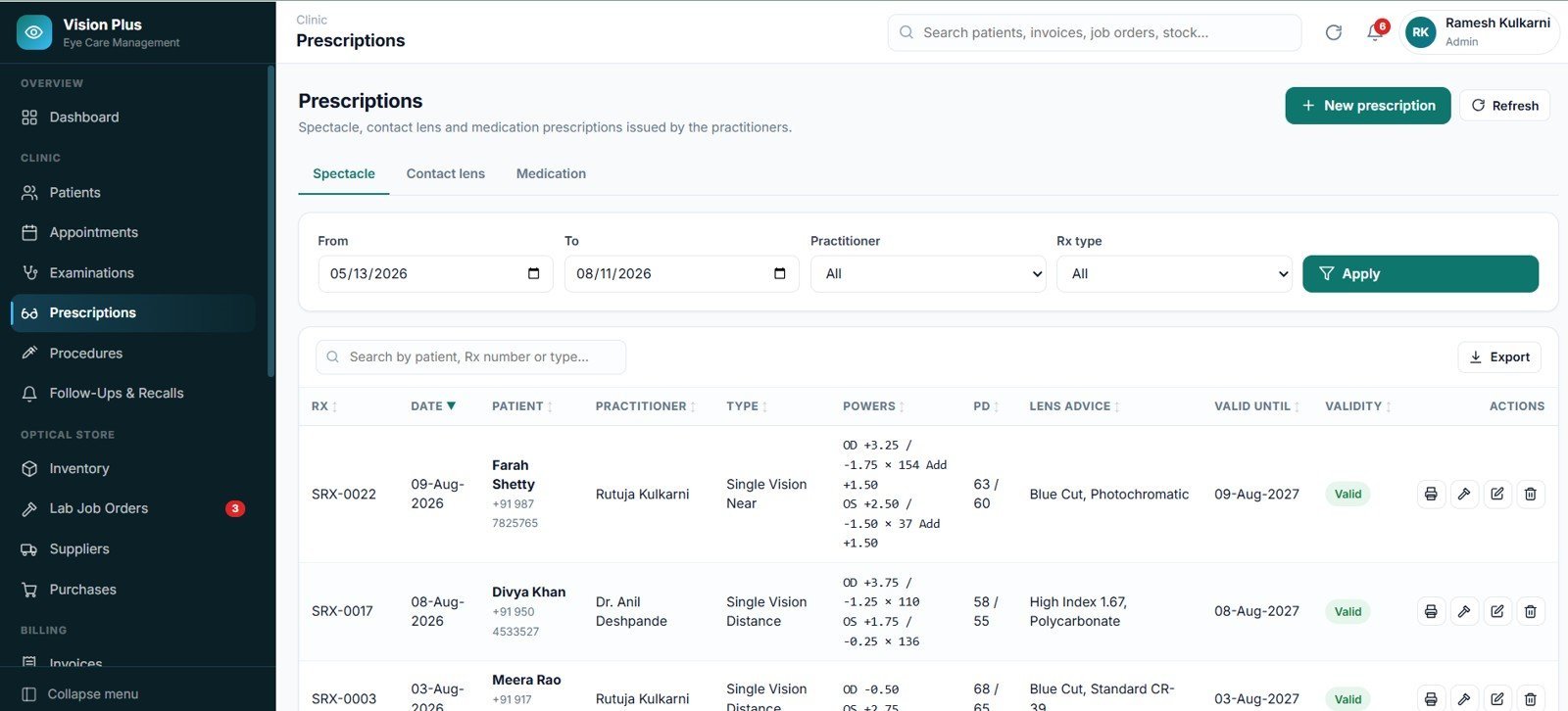1568x711 pixels.
Task: Click hammer icon in SRX-0022 row
Action: [1464, 494]
